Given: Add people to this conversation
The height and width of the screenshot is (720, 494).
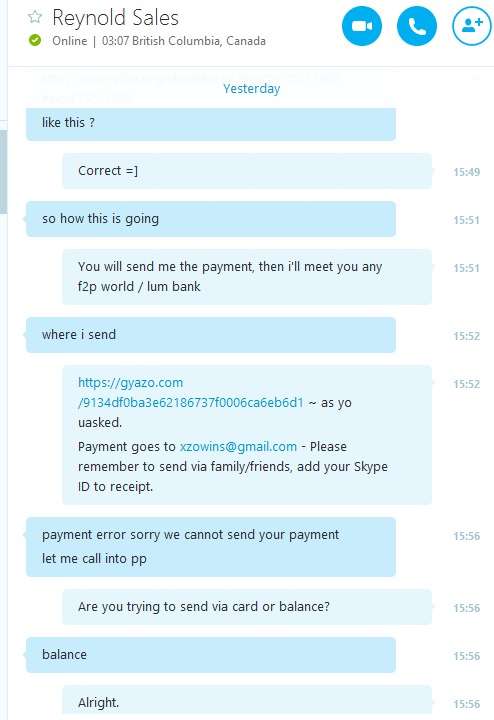Looking at the screenshot, I should 472,26.
